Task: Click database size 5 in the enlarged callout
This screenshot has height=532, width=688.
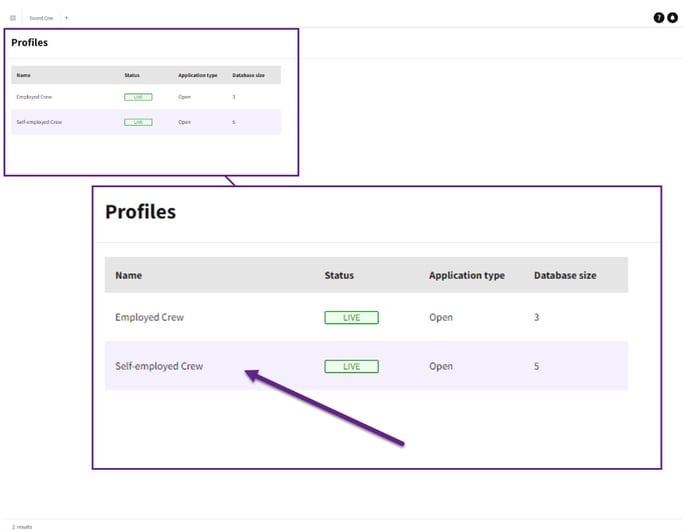Action: pyautogui.click(x=536, y=366)
